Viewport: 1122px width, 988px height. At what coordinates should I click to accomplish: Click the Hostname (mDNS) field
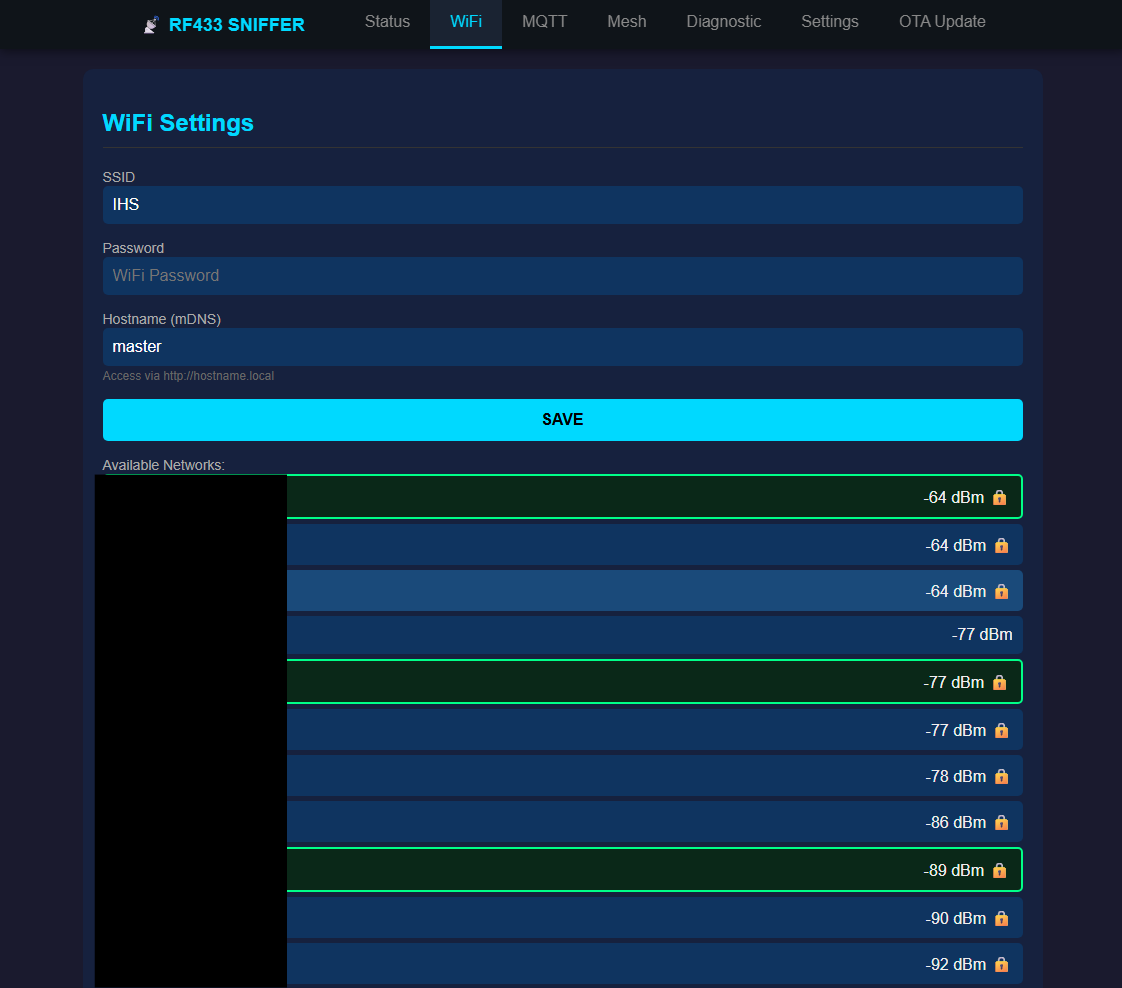pos(562,347)
